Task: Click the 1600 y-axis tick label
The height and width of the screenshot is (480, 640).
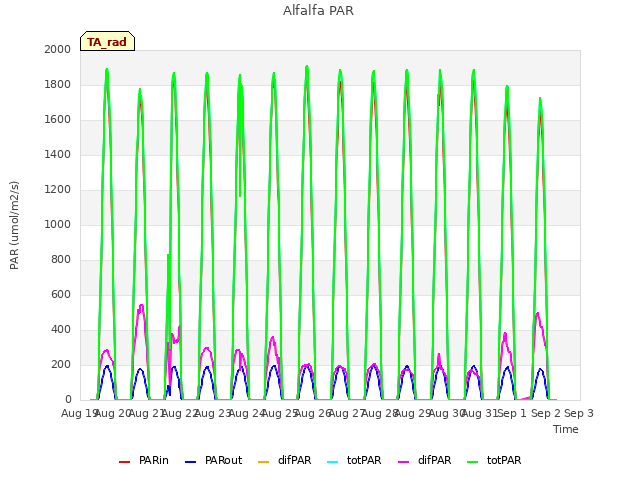Action: click(x=58, y=120)
